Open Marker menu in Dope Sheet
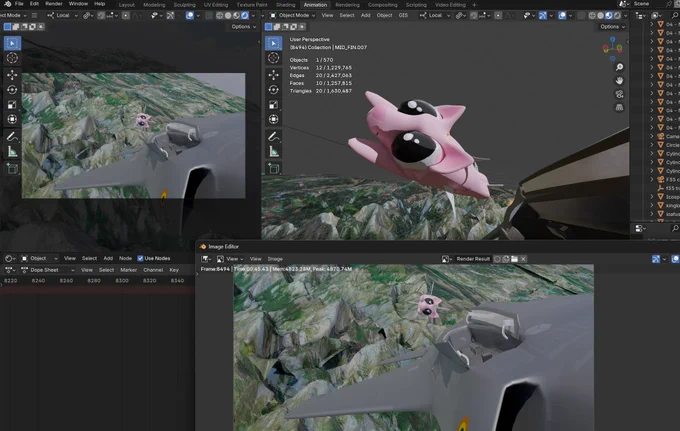The height and width of the screenshot is (431, 680). [128, 270]
